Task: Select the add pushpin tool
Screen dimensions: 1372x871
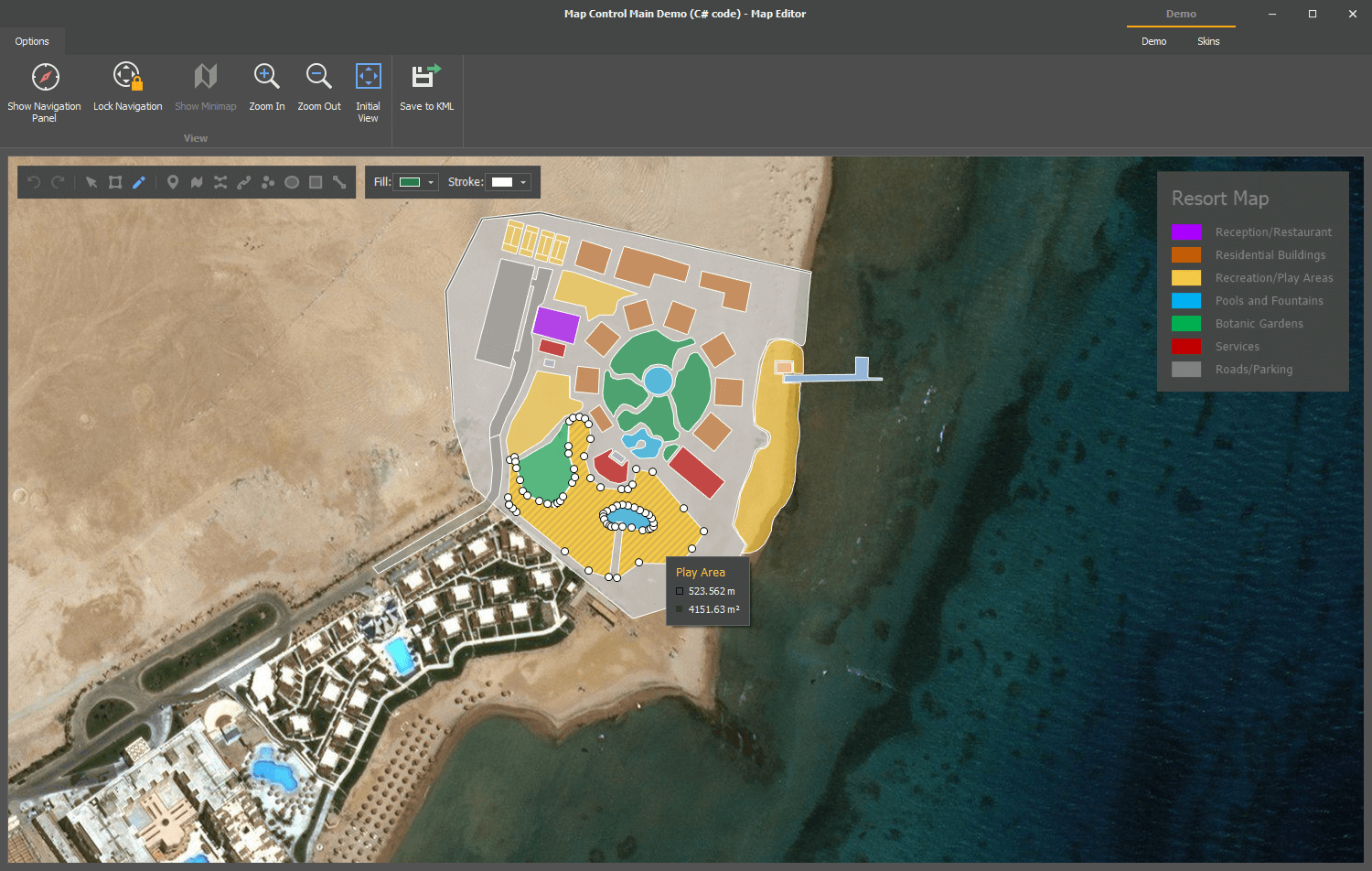Action: (x=173, y=182)
